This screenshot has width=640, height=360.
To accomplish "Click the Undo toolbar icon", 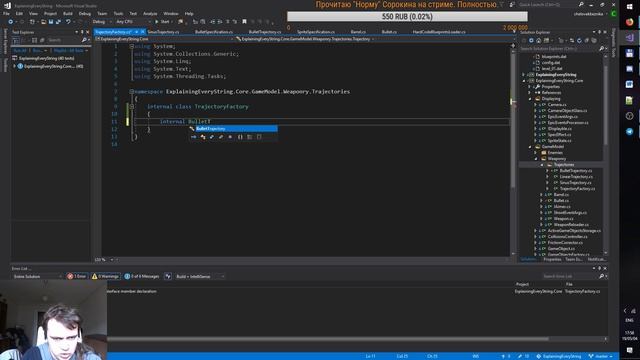I will click(x=68, y=22).
